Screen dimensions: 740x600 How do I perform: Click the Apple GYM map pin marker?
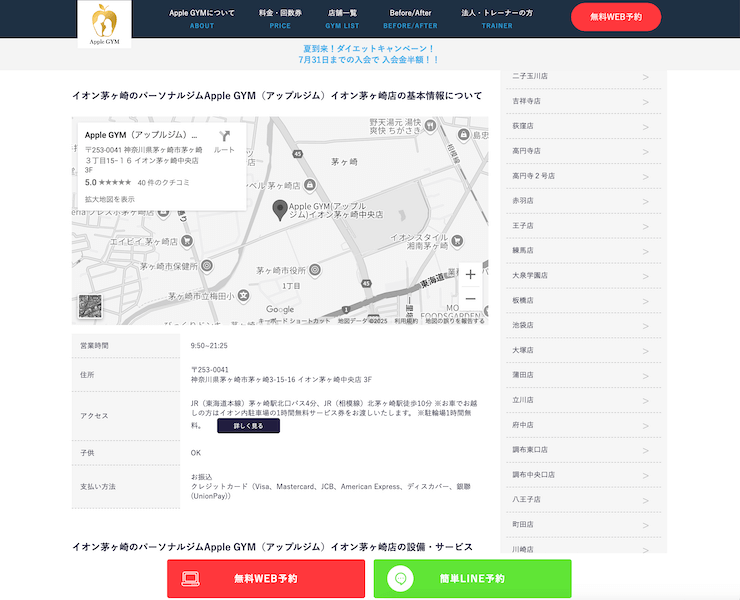coord(280,210)
